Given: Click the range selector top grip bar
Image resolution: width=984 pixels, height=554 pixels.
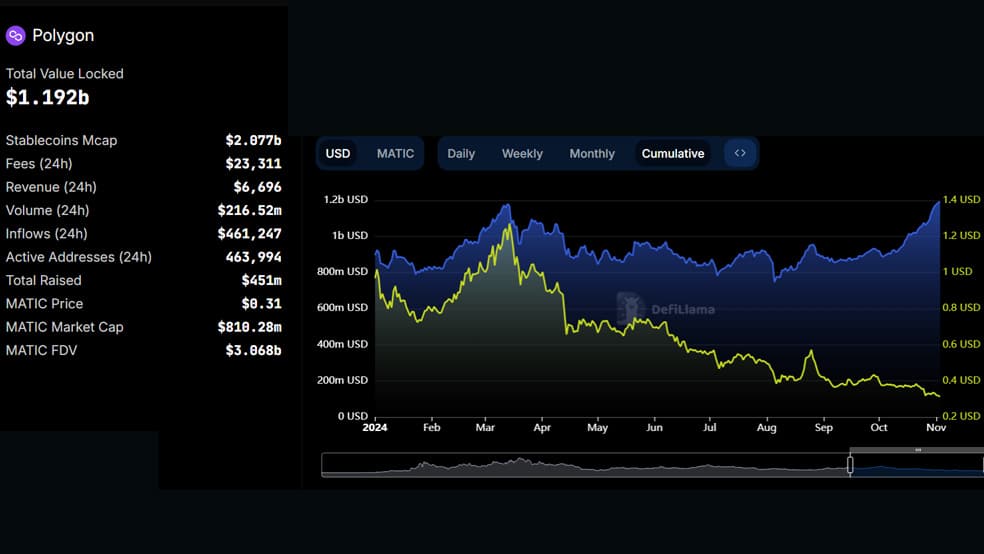Looking at the screenshot, I should pyautogui.click(x=917, y=450).
